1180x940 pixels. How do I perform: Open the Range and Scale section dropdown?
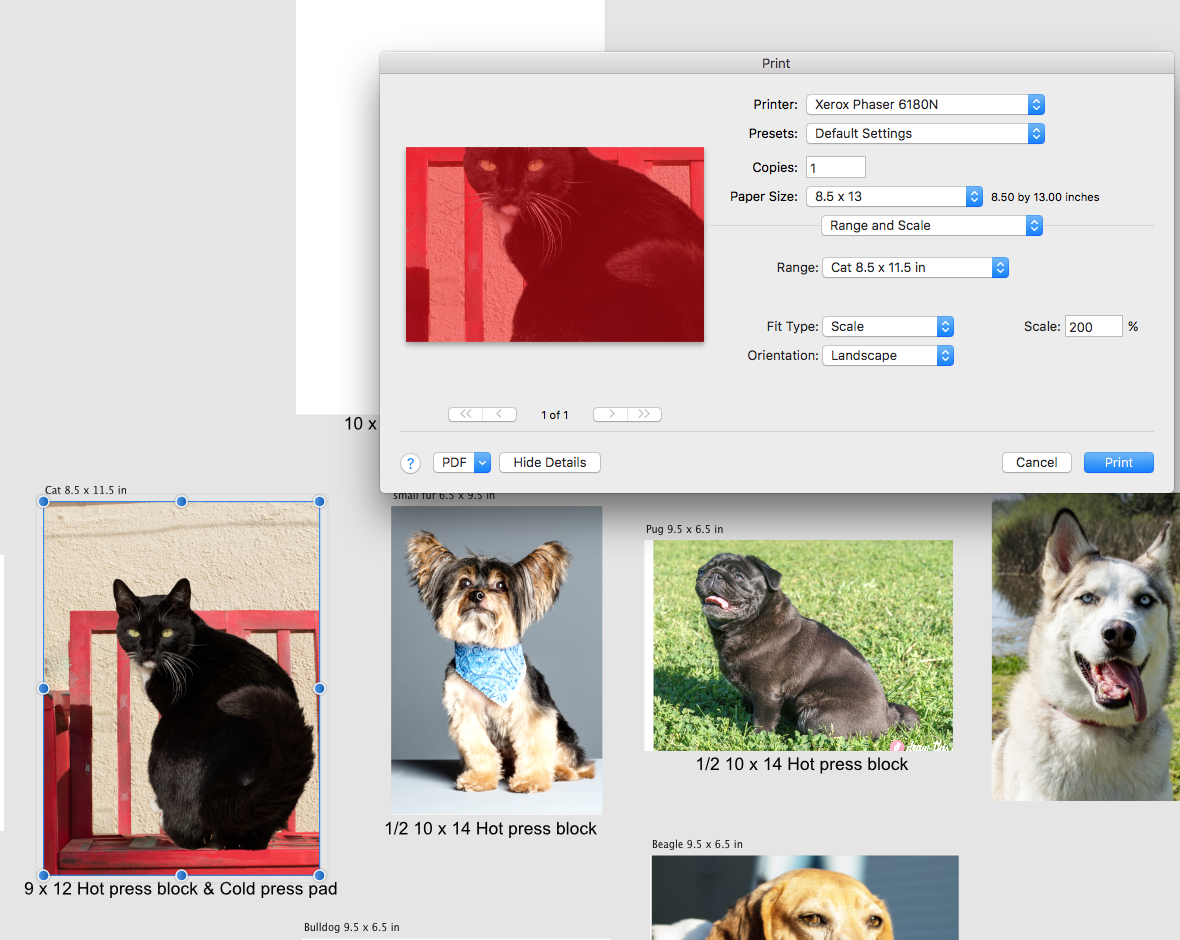tap(932, 226)
